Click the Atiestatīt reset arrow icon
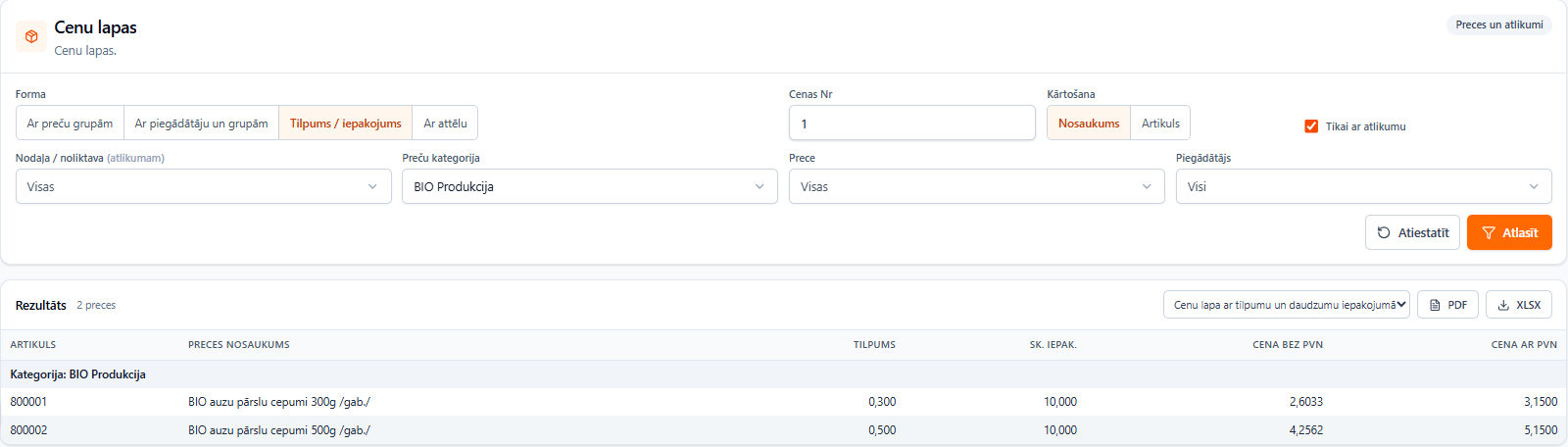This screenshot has height=447, width=1568. point(1384,232)
